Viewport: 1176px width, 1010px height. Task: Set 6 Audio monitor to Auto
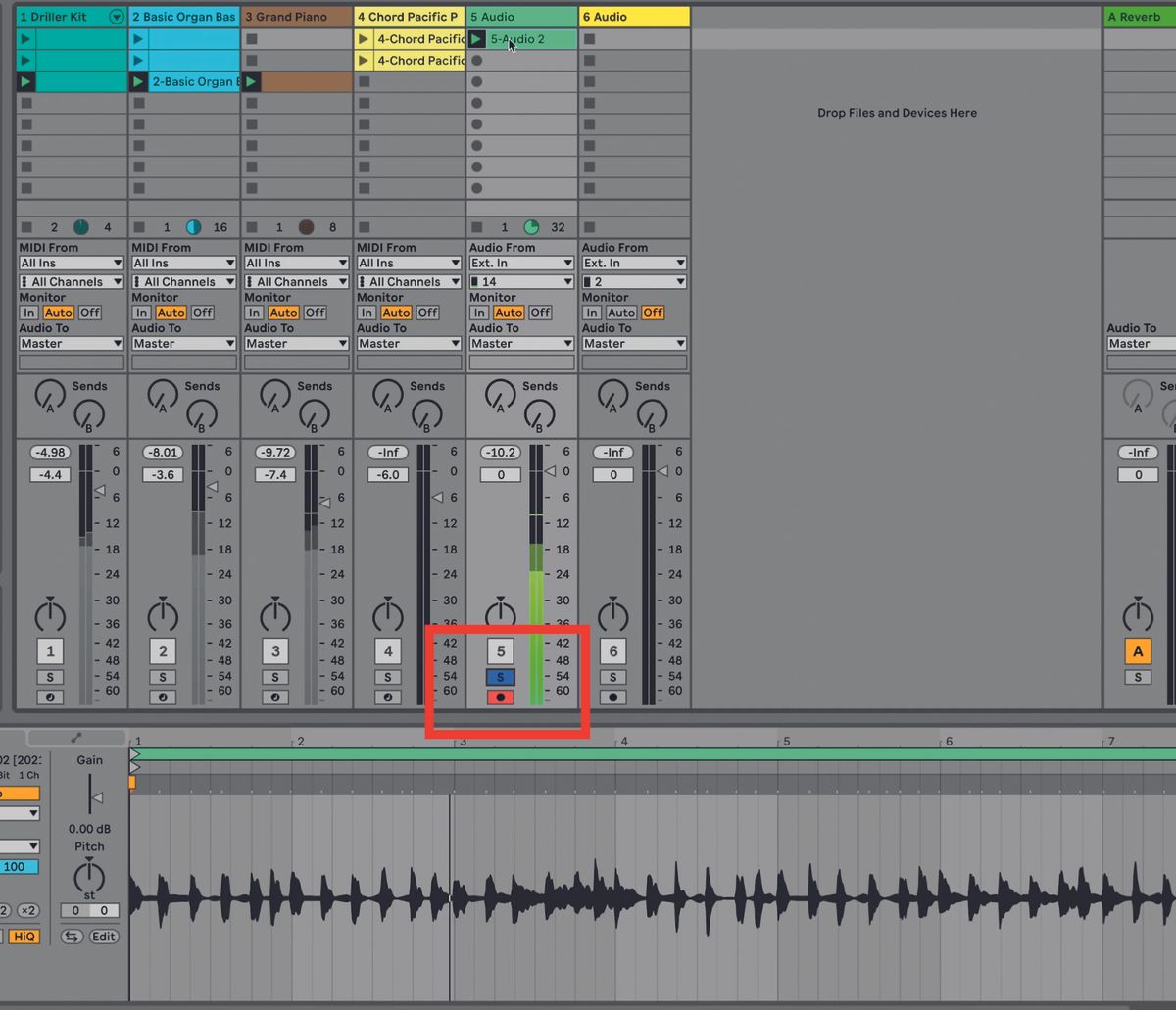[x=621, y=313]
